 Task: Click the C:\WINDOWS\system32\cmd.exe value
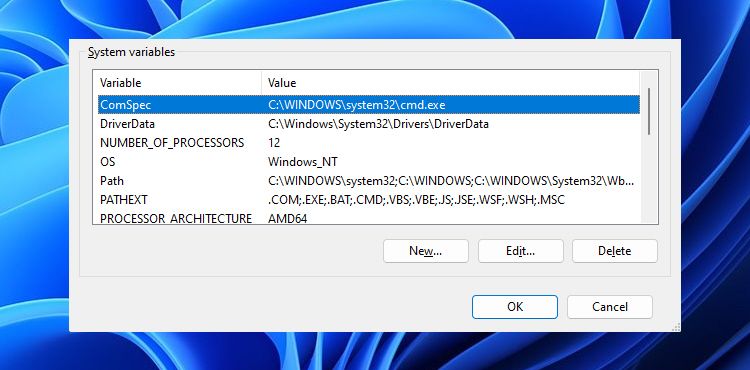(x=357, y=105)
